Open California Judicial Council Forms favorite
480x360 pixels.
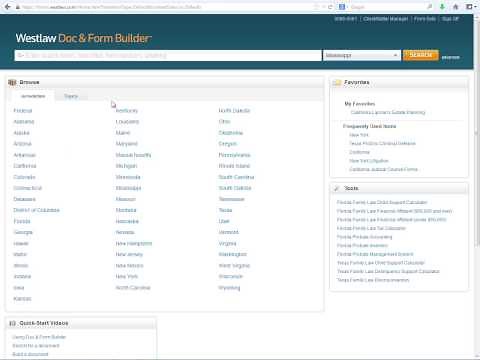click(383, 169)
